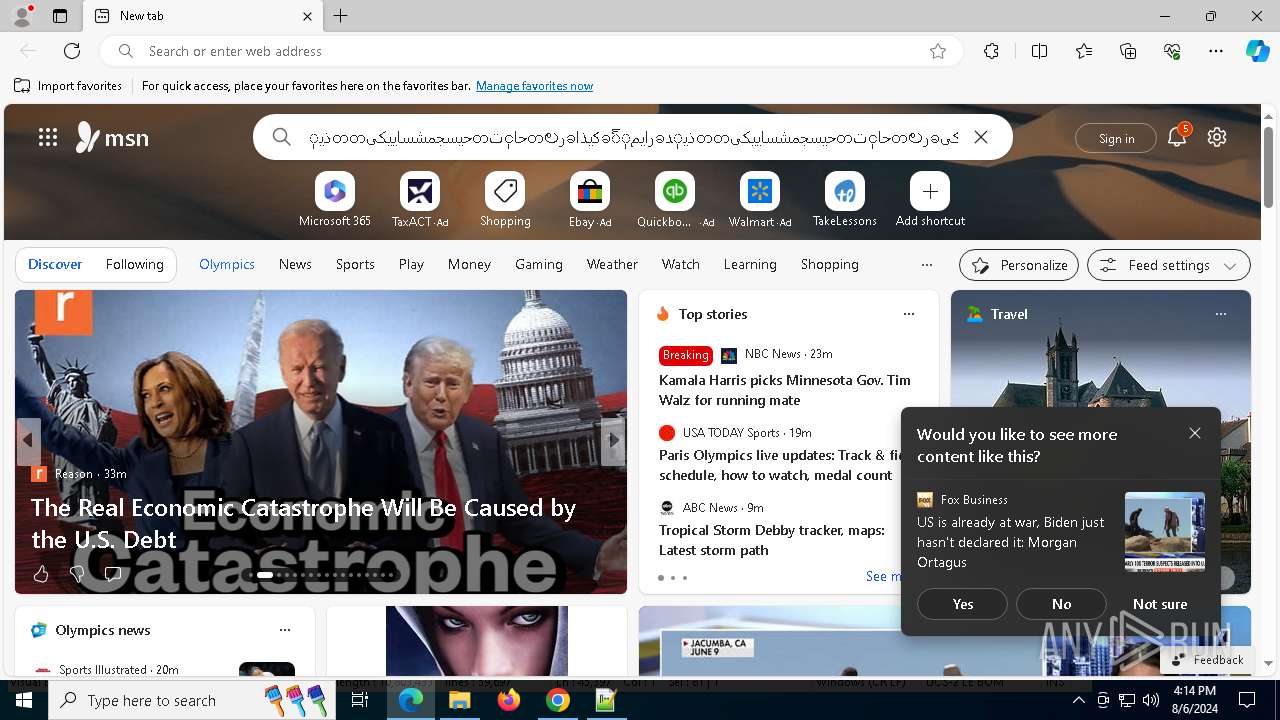Switch to the Discover feed

55,265
